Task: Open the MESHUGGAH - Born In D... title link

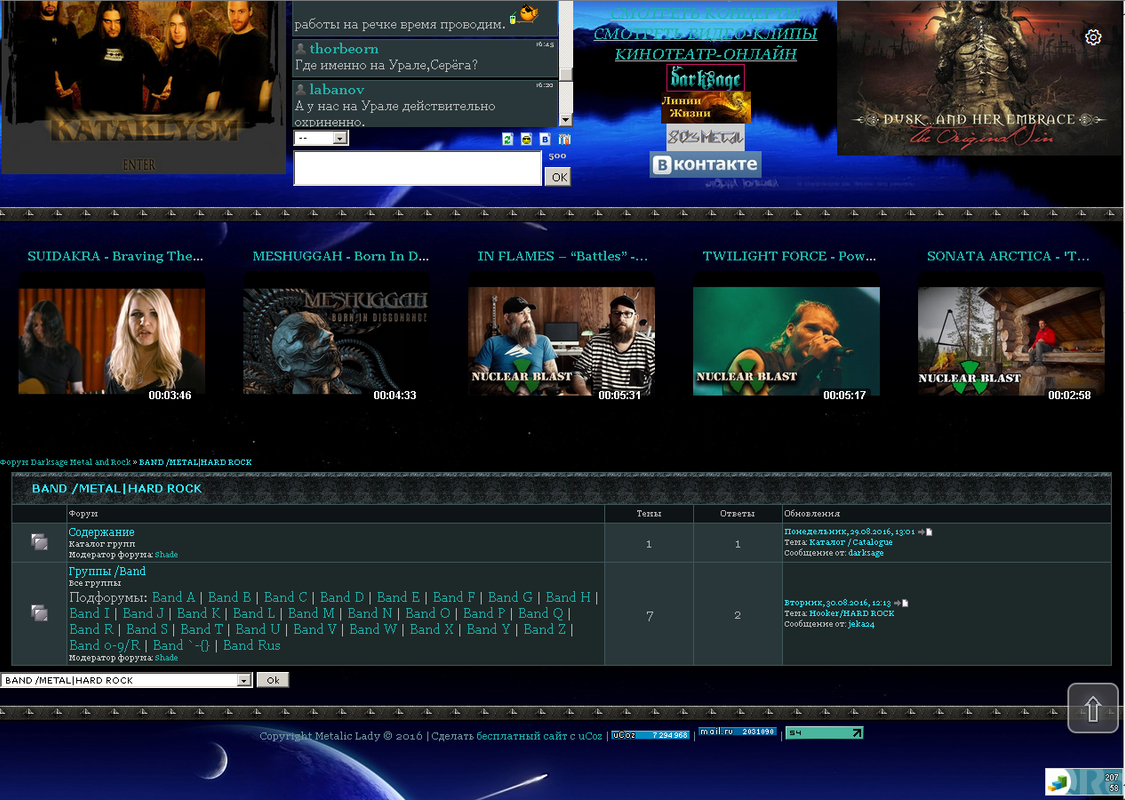Action: 341,256
